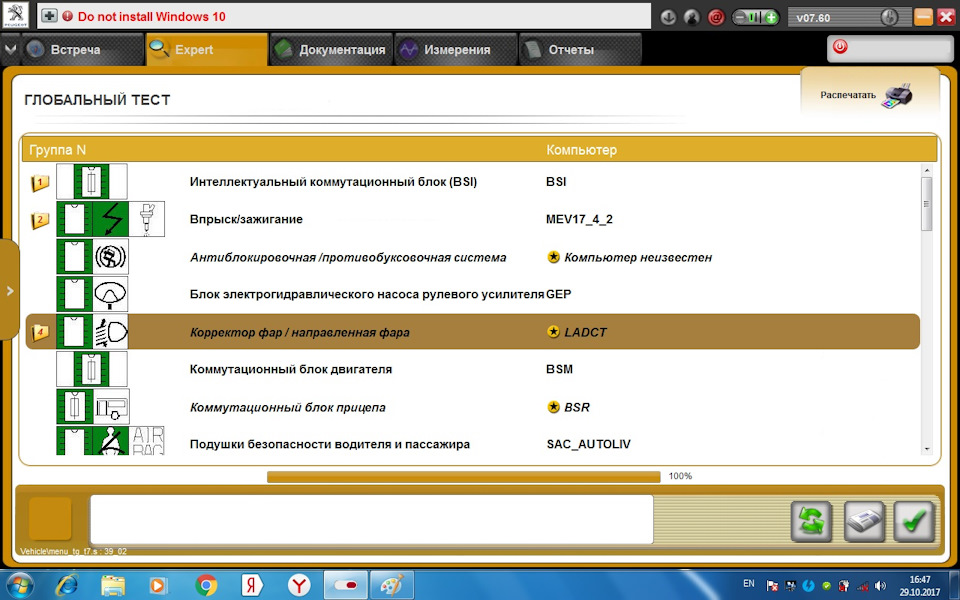Click the volume icon in system tray
This screenshot has height=600, width=960.
pyautogui.click(x=880, y=585)
